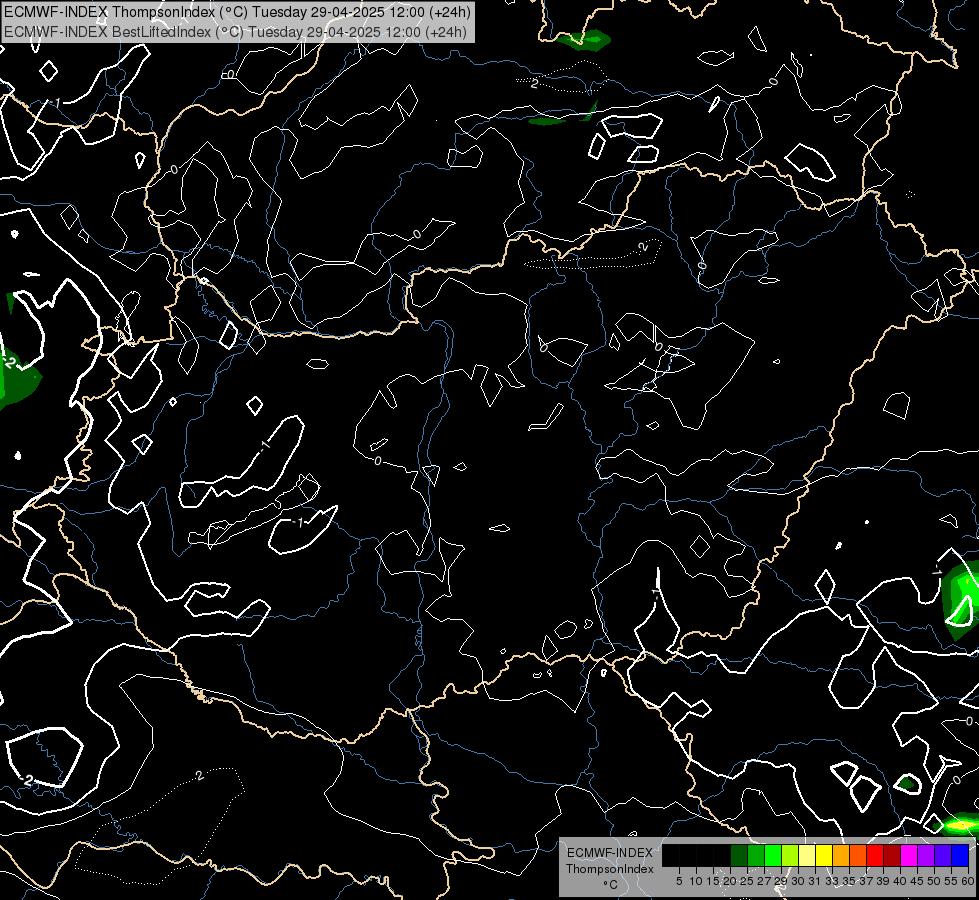Click the legend title ECMWF-INDEX

click(610, 853)
